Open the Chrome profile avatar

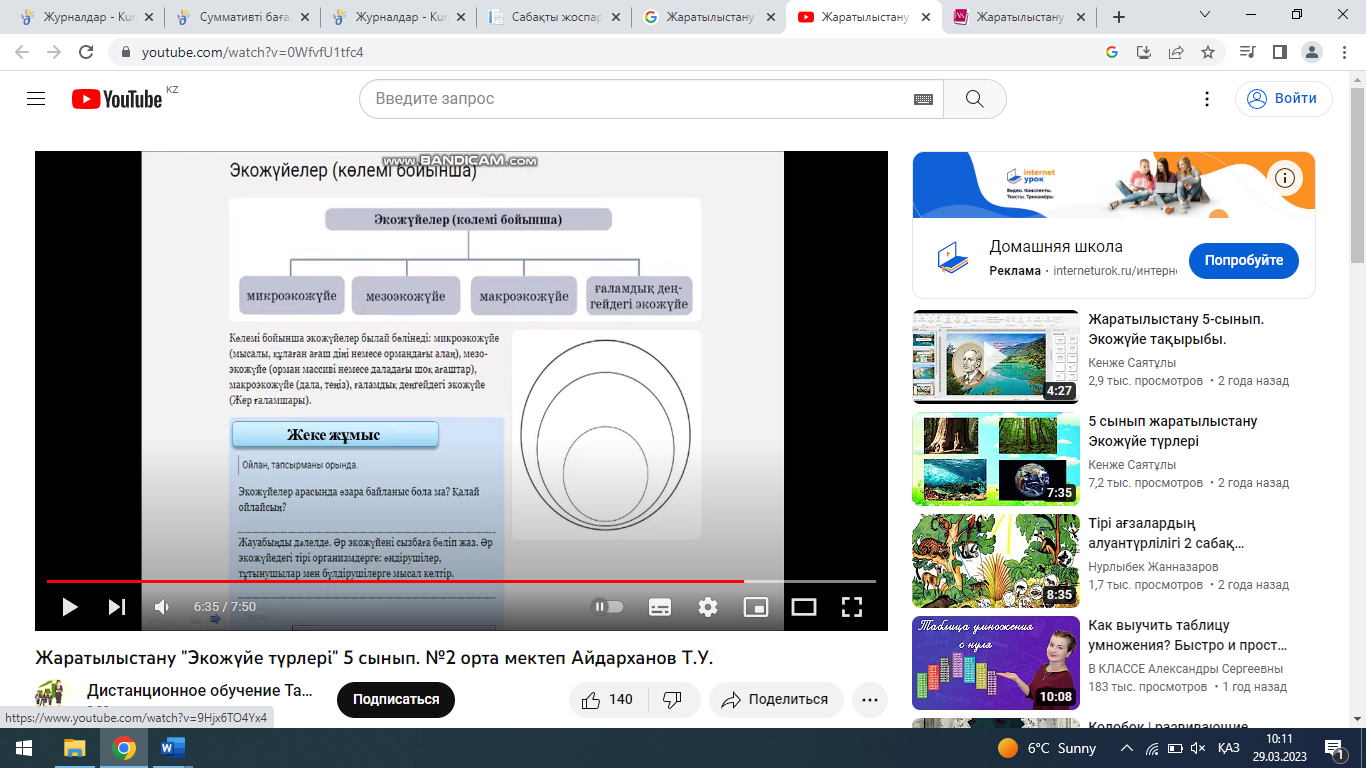(1311, 52)
